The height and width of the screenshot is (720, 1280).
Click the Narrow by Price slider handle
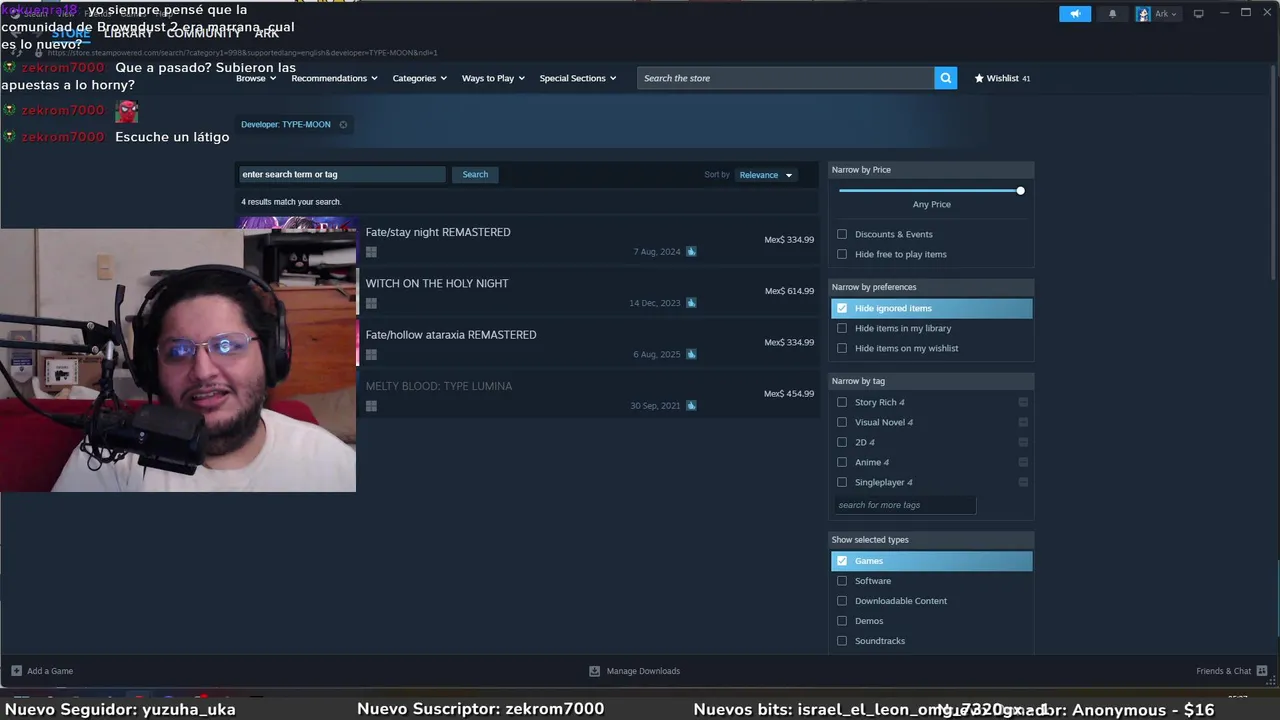coord(1020,191)
